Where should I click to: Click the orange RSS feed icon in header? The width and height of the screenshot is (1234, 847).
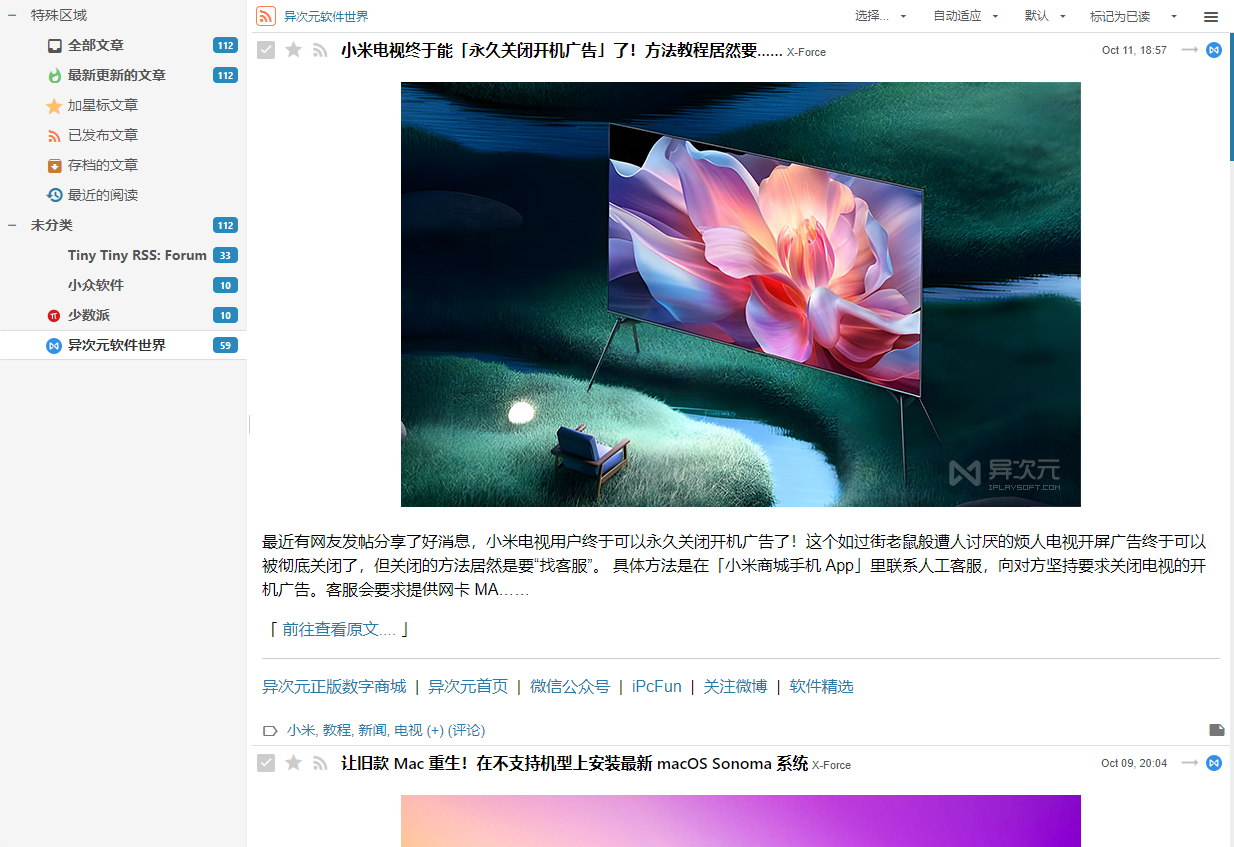265,16
